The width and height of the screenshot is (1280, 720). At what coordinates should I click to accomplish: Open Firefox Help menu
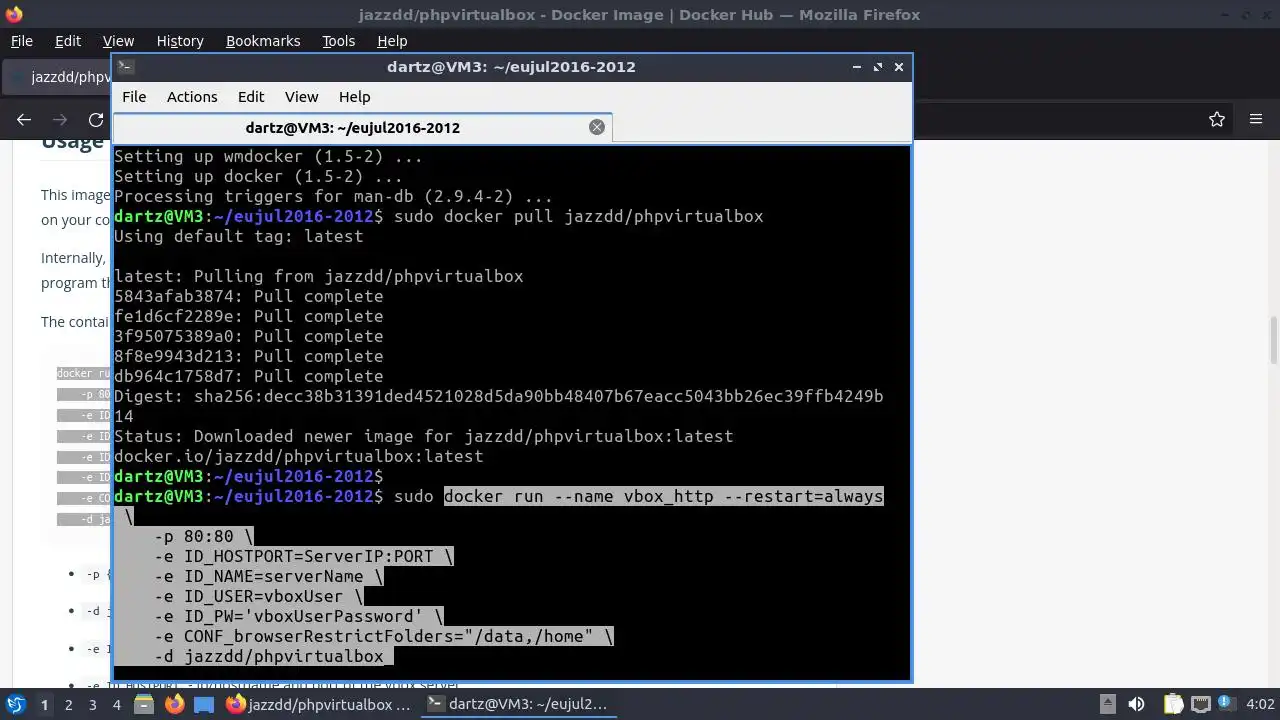pyautogui.click(x=392, y=41)
